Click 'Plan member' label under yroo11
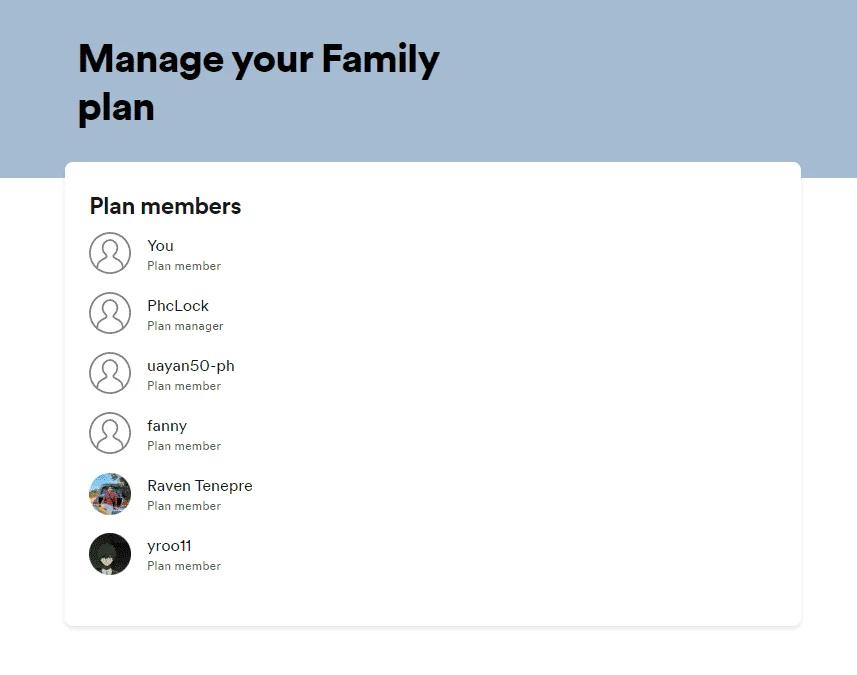Screen dimensions: 857x675 [x=184, y=567]
